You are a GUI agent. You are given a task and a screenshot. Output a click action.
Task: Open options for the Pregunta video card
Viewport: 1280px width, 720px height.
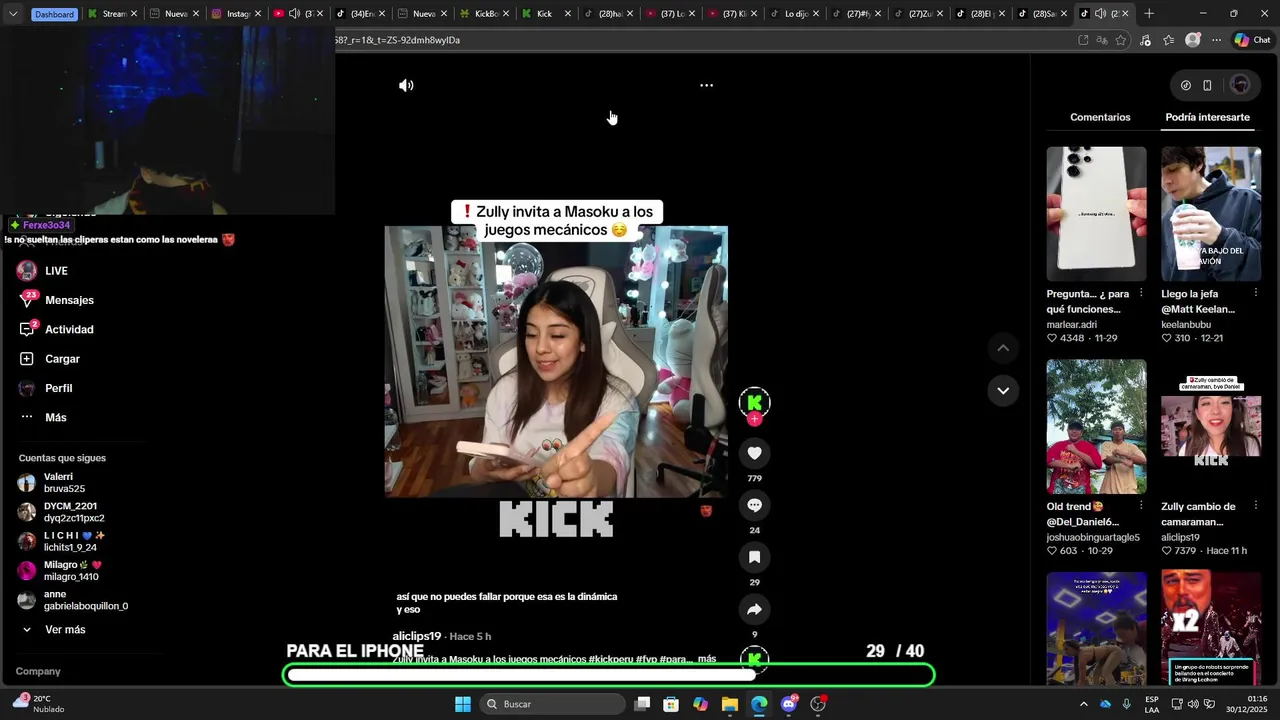point(1141,293)
